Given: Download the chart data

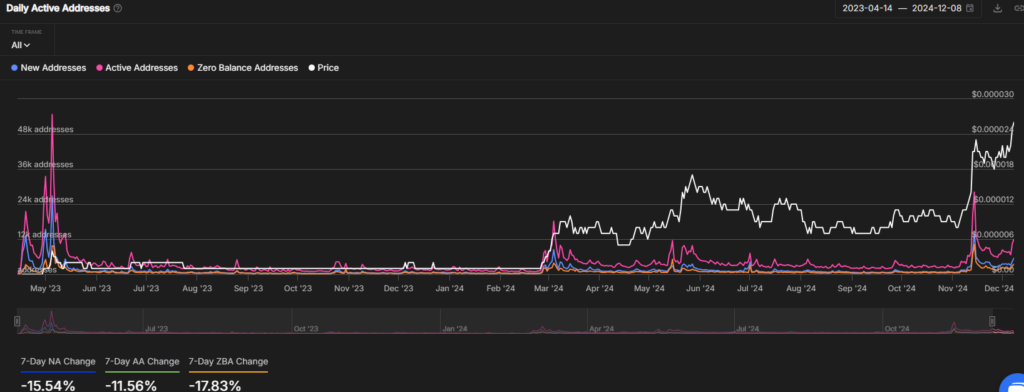Looking at the screenshot, I should tap(997, 8).
